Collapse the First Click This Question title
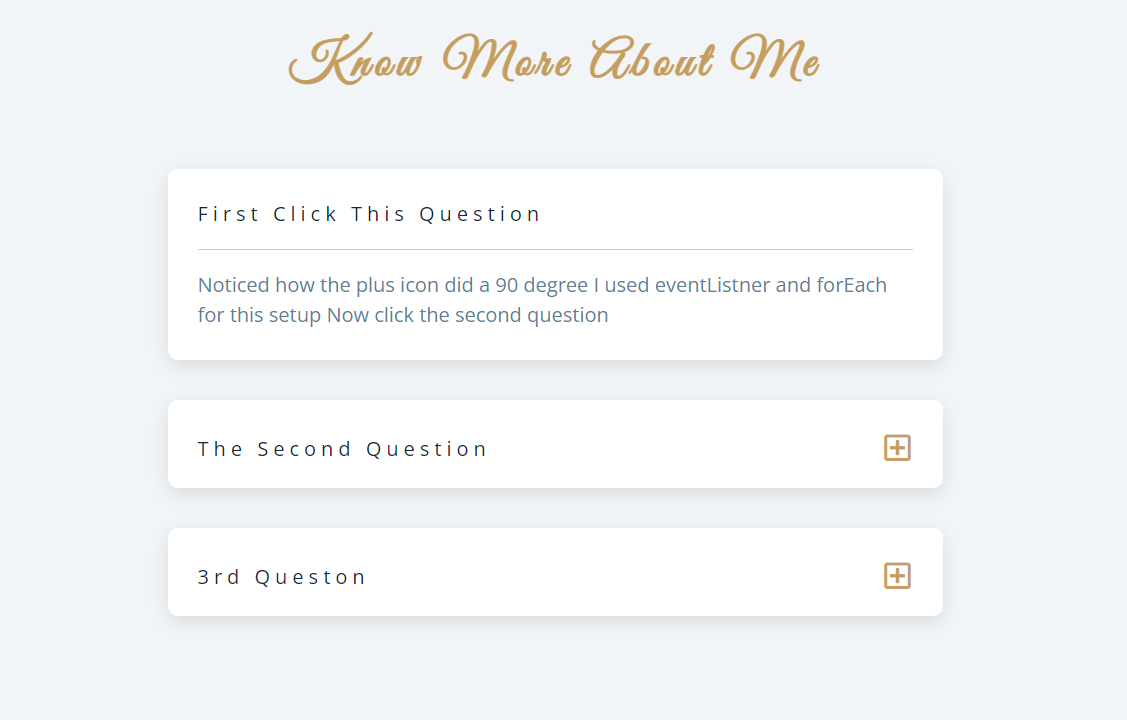The height and width of the screenshot is (720, 1127). tap(369, 214)
